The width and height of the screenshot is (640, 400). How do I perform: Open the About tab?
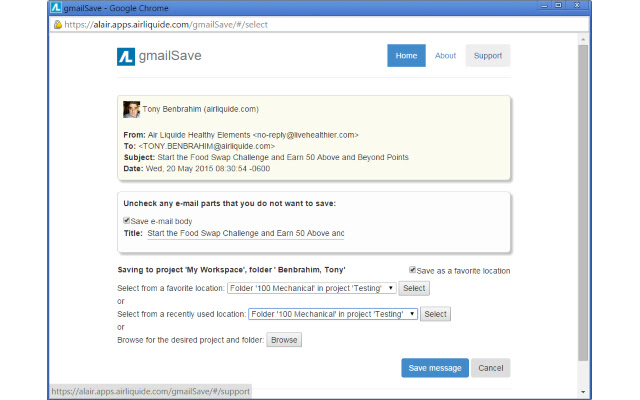click(x=445, y=56)
